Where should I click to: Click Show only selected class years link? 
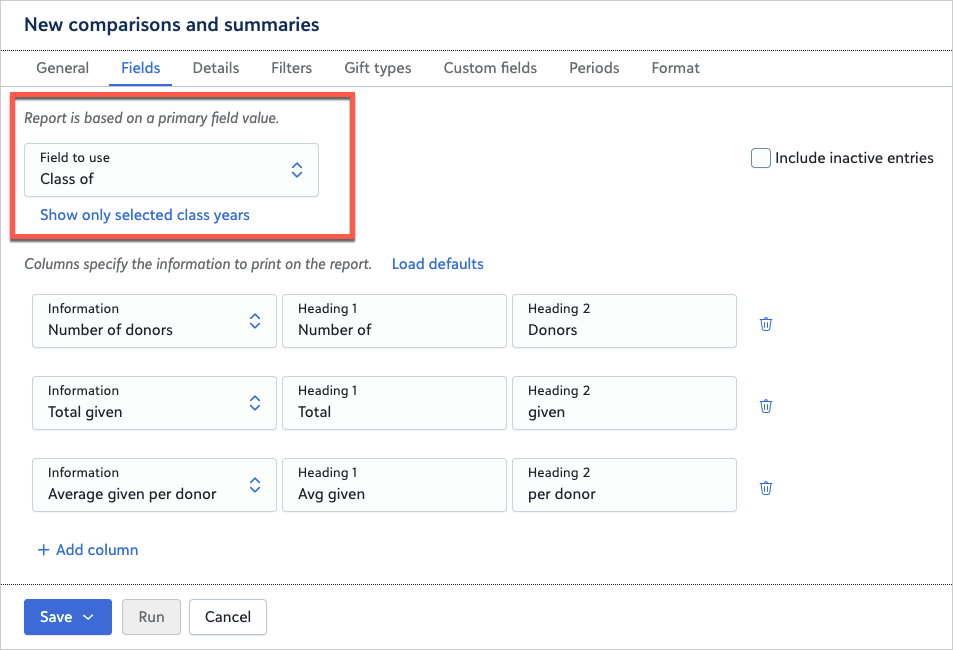(x=145, y=215)
